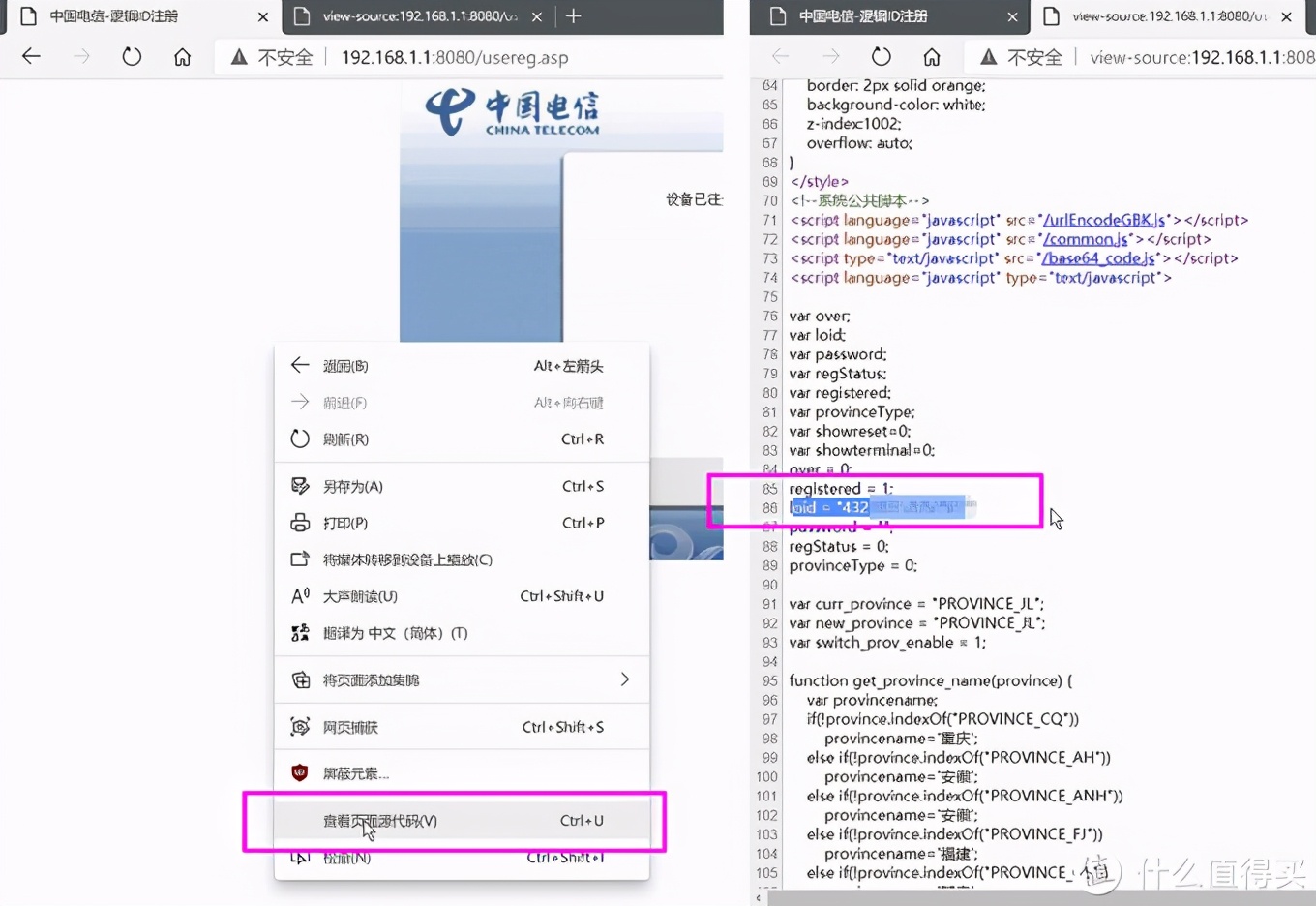Reload page in right browser window

click(881, 57)
